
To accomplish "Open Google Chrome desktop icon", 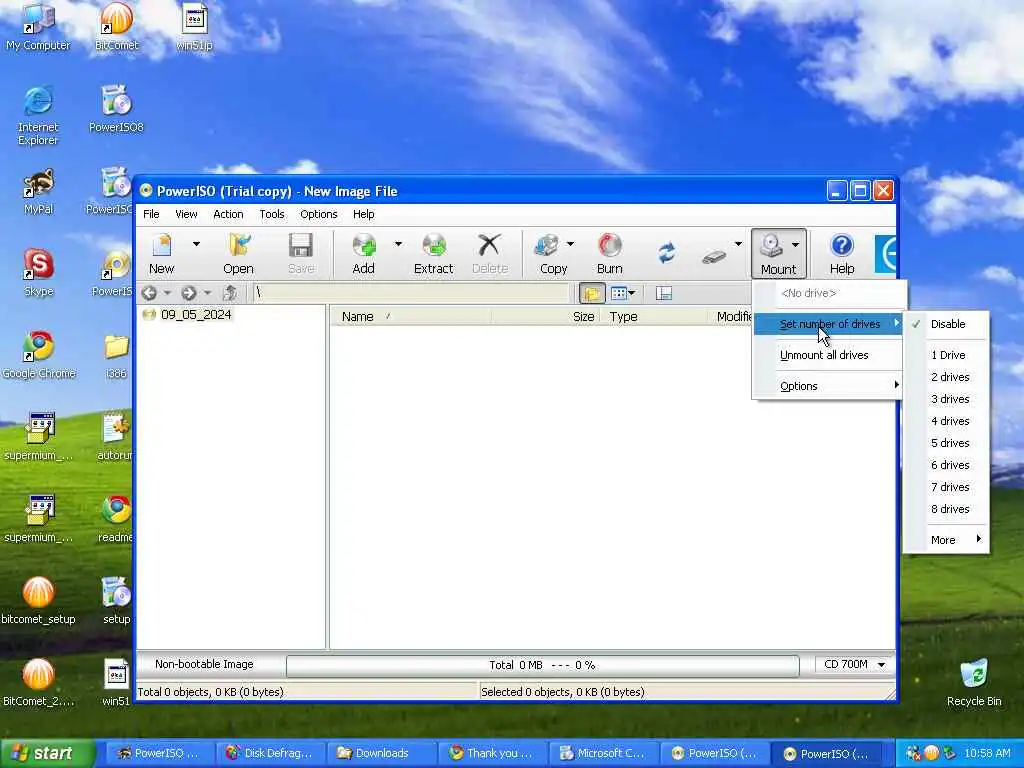I will (38, 355).
